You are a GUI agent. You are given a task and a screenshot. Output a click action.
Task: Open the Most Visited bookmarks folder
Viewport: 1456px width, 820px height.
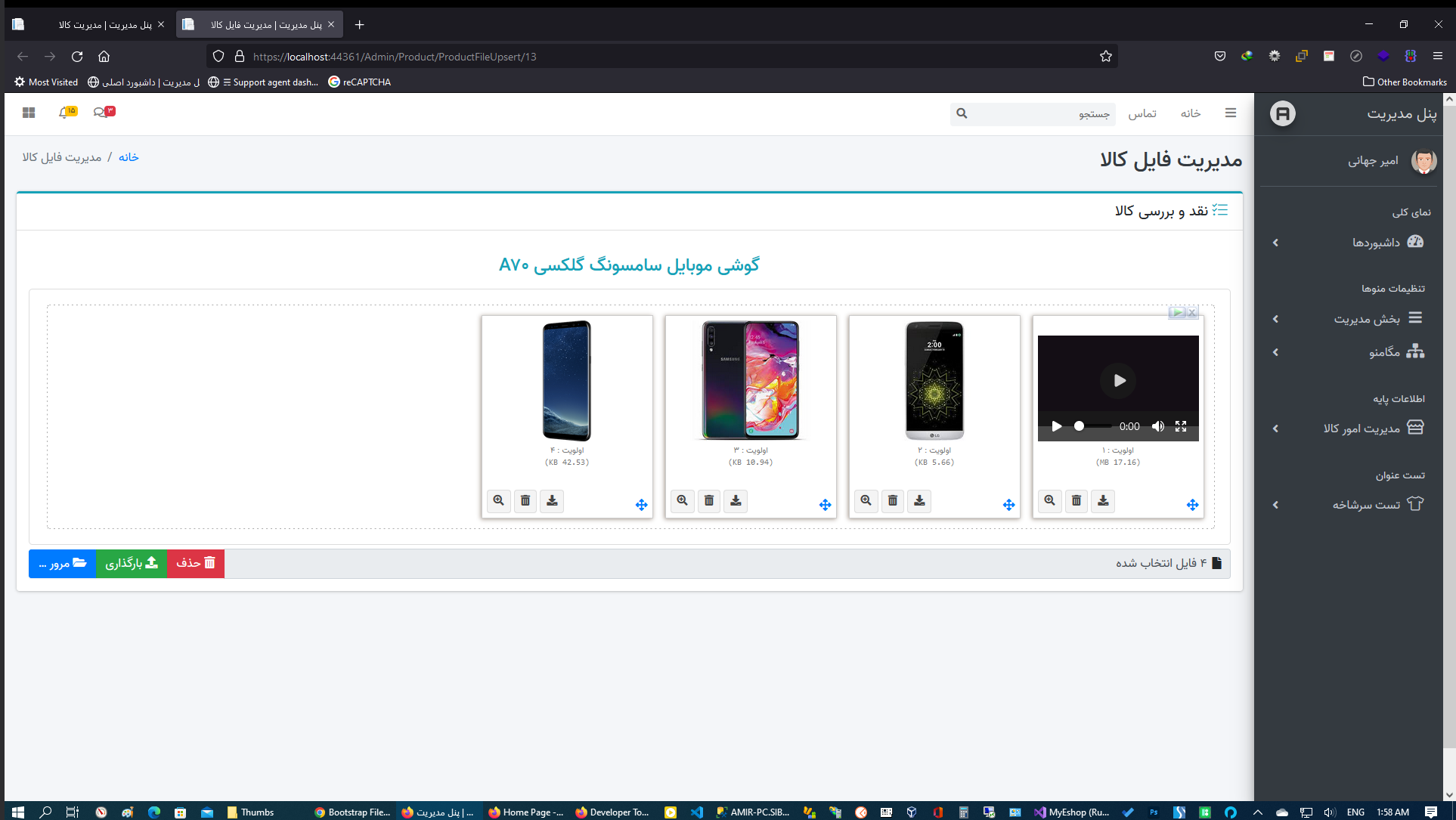coord(46,82)
